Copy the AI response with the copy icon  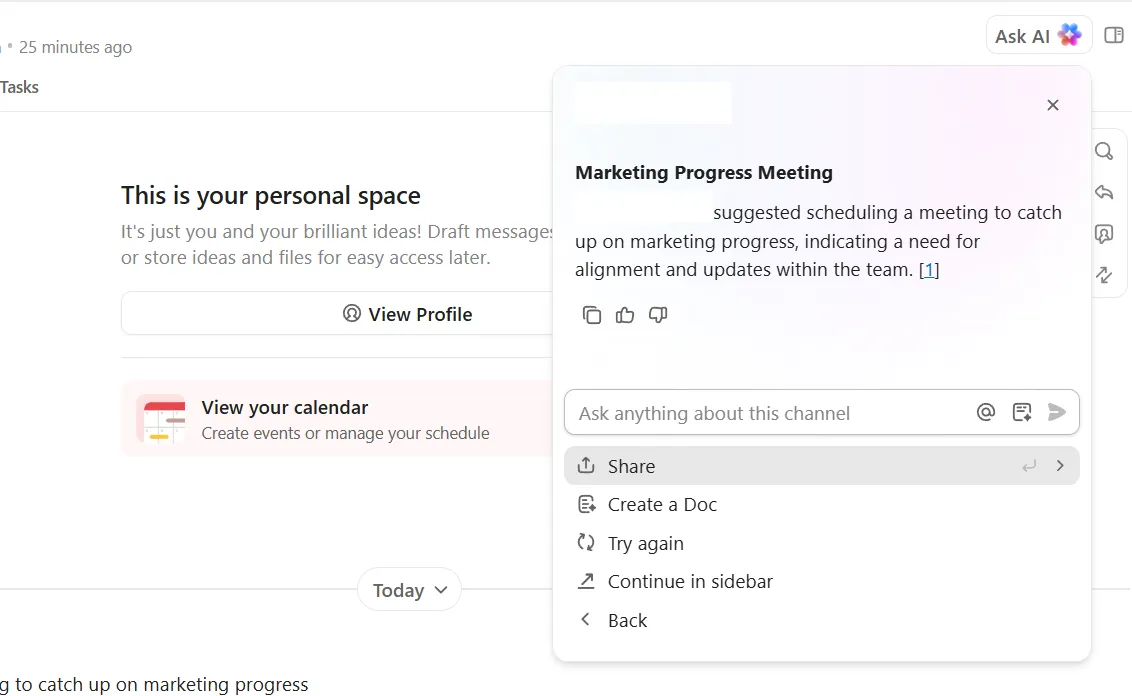tap(591, 315)
